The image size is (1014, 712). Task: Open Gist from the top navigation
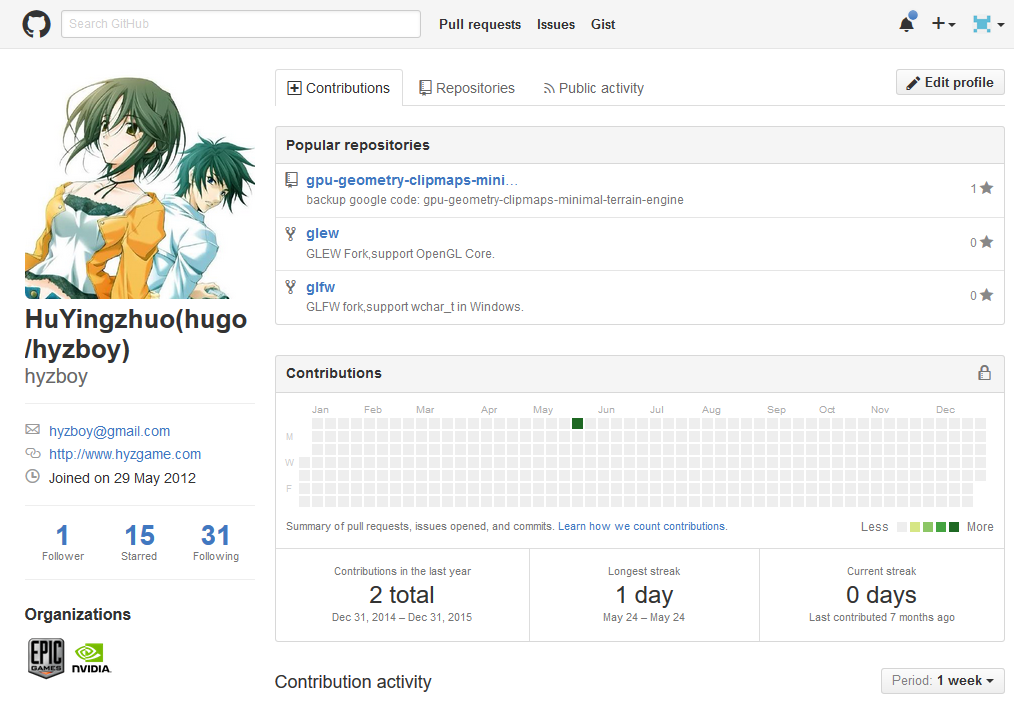pos(603,25)
